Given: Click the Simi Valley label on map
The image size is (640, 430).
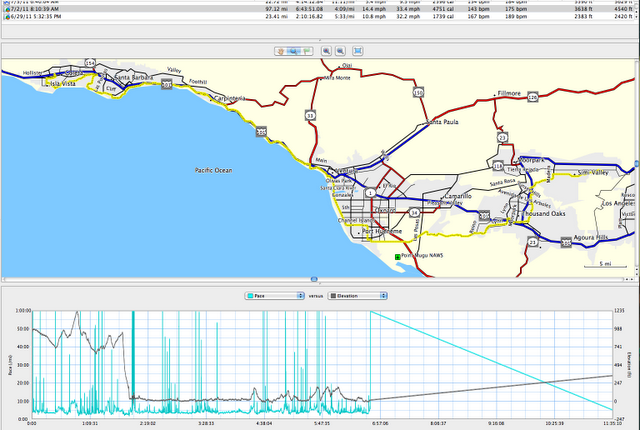Looking at the screenshot, I should [x=593, y=173].
